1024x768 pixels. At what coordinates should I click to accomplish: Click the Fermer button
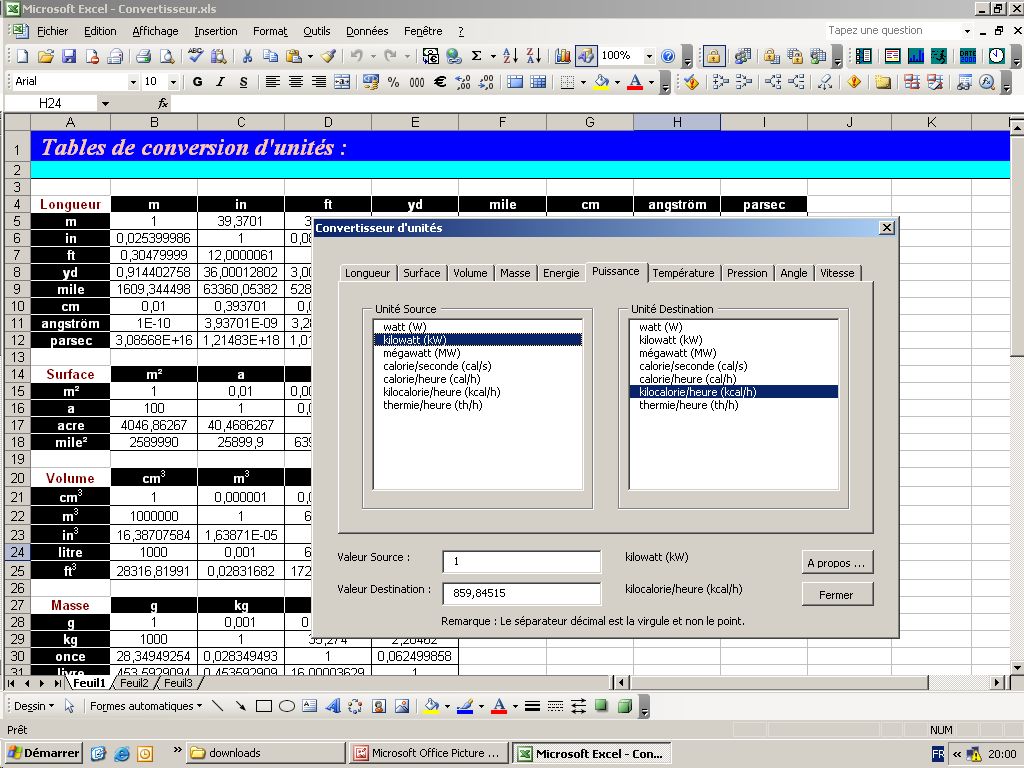[x=837, y=595]
